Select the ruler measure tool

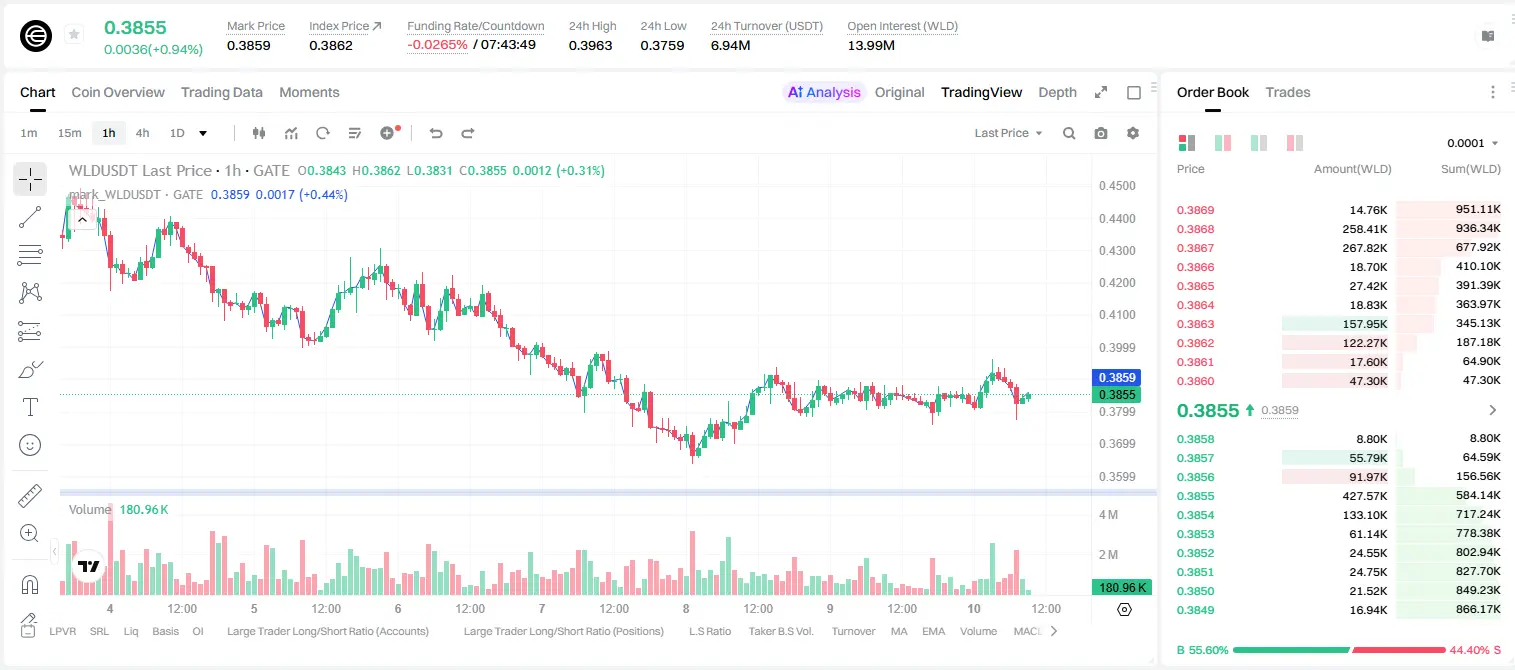(x=30, y=496)
